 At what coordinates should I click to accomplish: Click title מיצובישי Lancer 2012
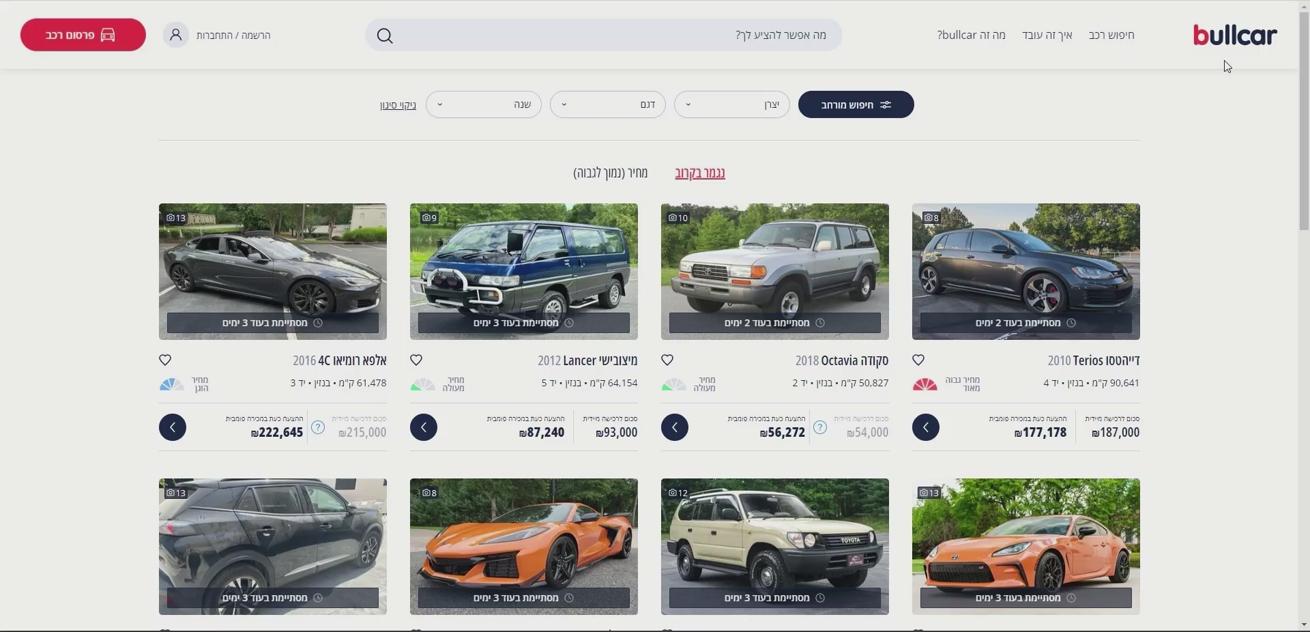(x=587, y=360)
